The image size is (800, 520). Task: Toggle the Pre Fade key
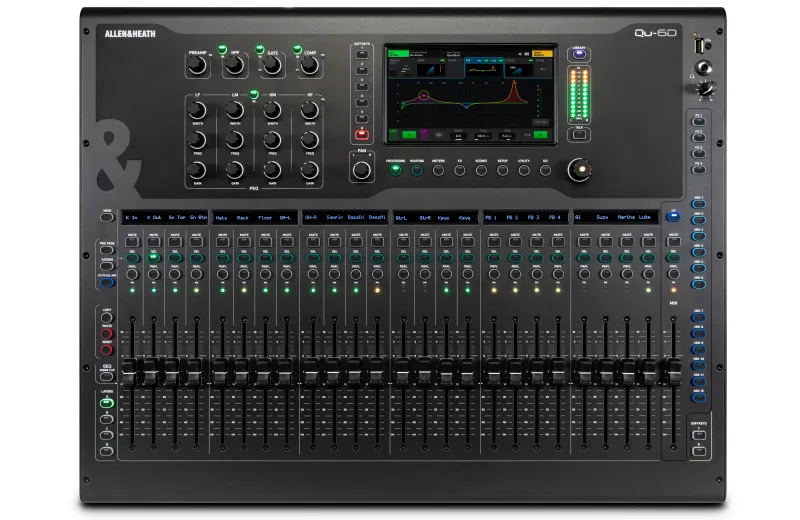pos(107,250)
